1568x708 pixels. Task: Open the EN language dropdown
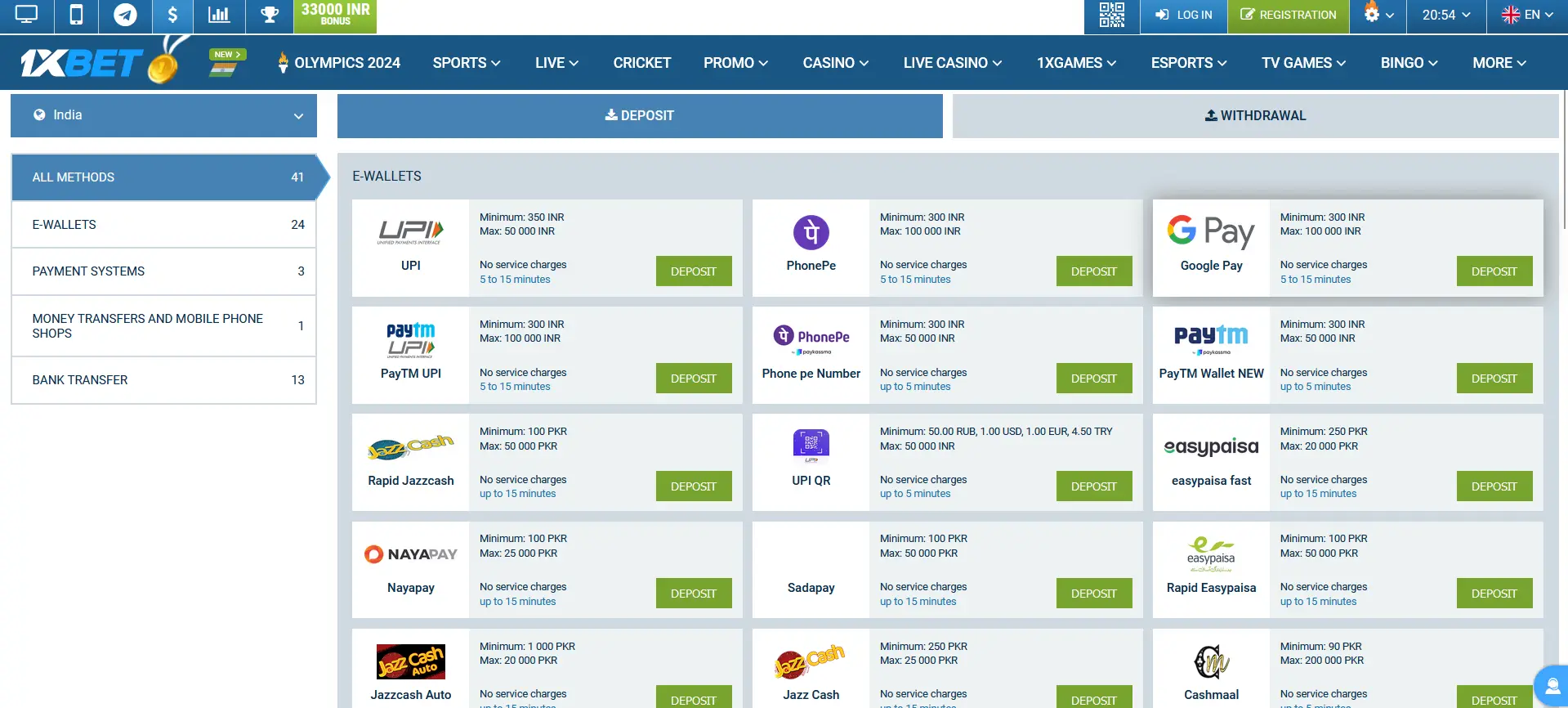[1527, 15]
